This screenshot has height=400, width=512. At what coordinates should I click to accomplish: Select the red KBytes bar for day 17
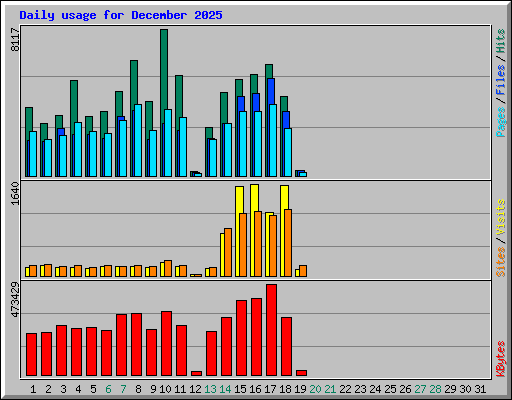pos(271,330)
